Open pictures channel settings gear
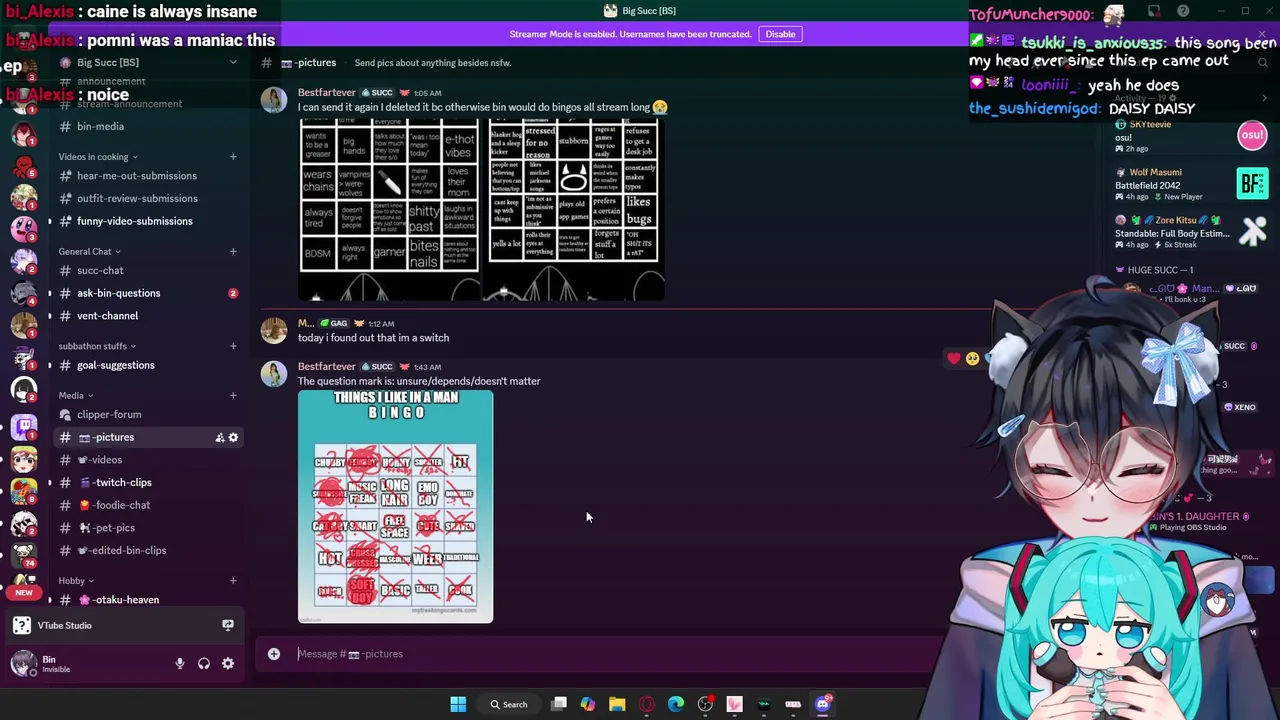The image size is (1280, 720). pos(234,438)
